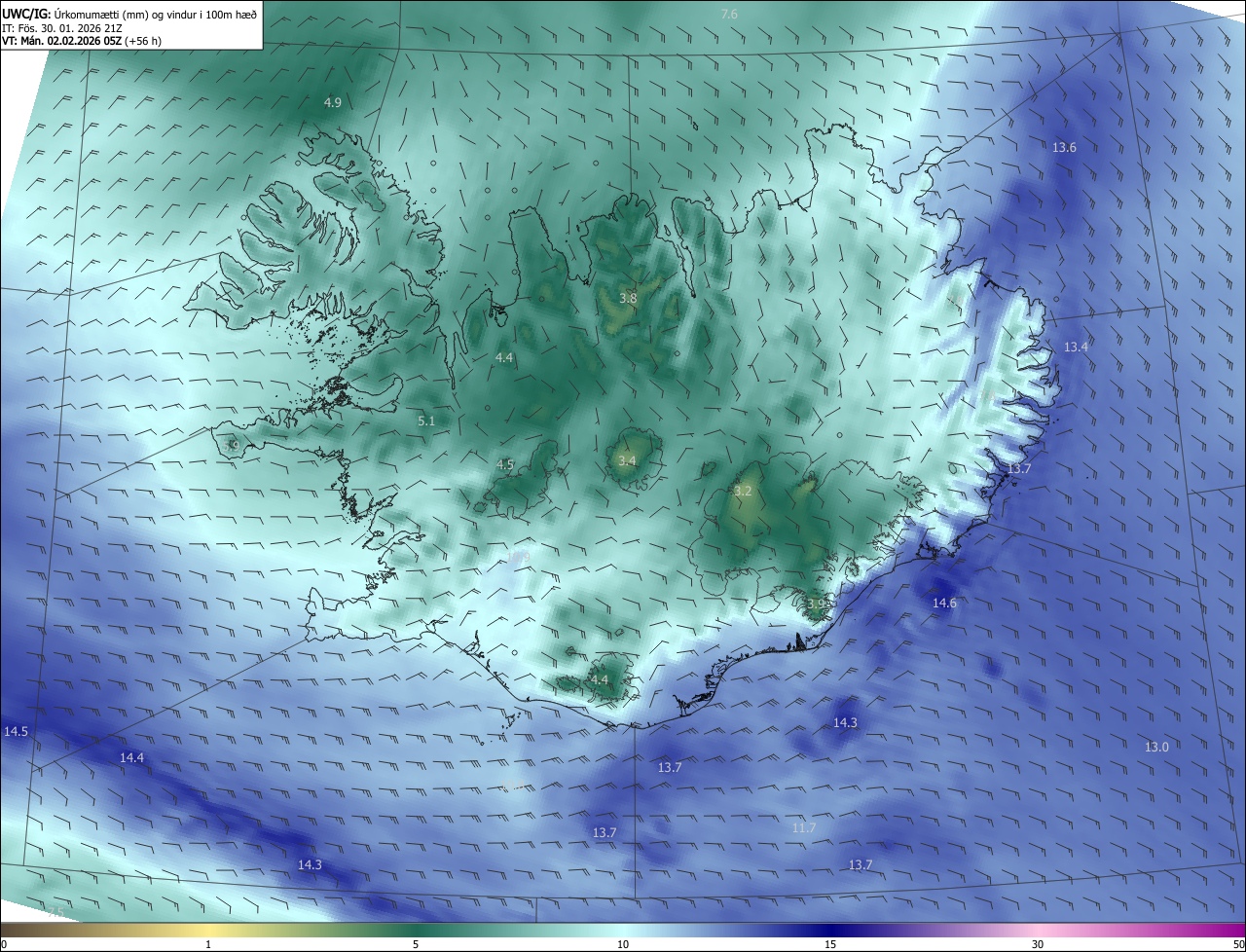Select the 'IT: Fös. 30. 01. 2026 21Z' line

point(62,27)
